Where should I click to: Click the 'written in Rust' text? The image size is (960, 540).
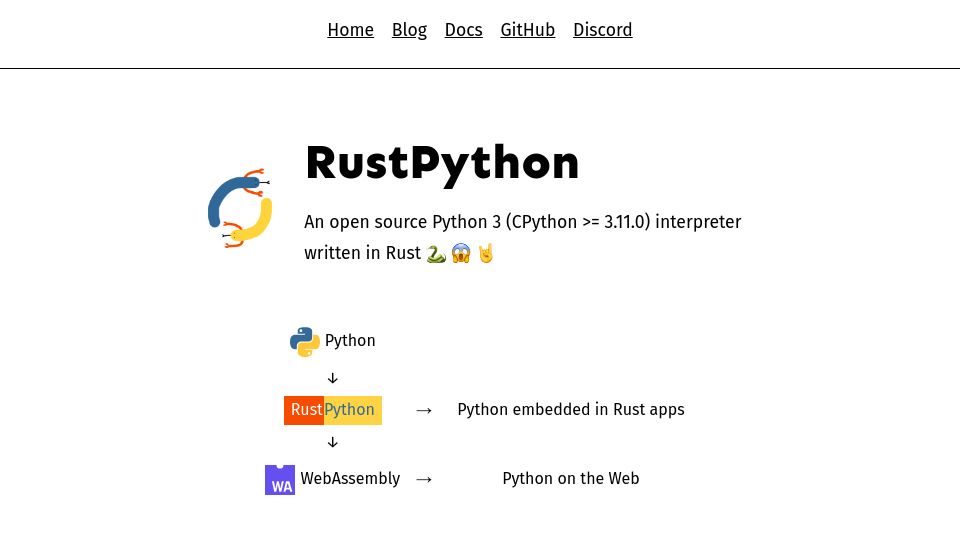(x=362, y=253)
